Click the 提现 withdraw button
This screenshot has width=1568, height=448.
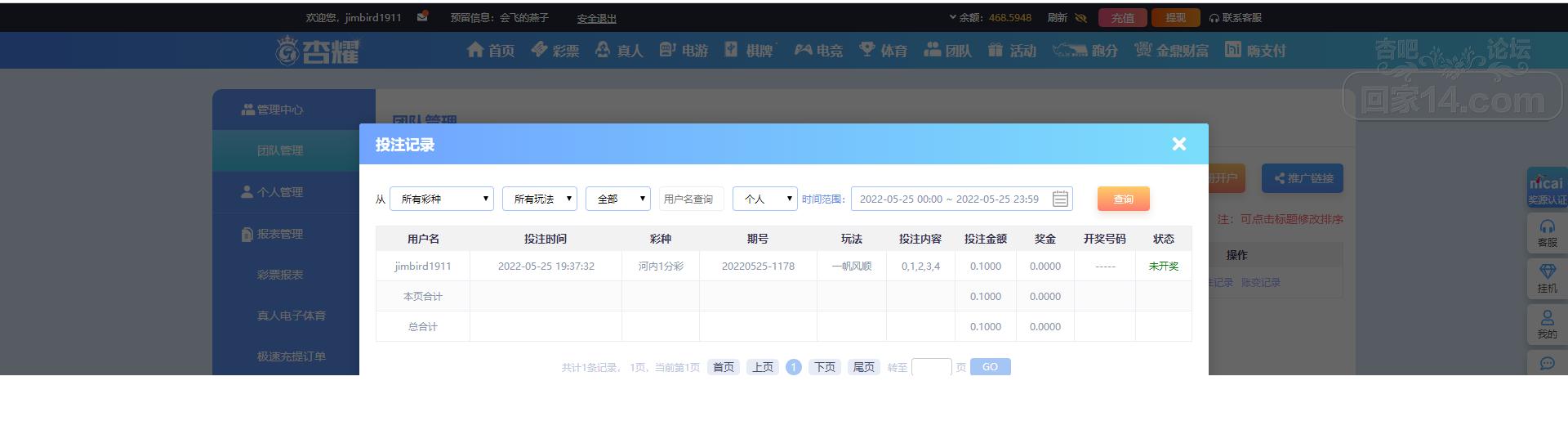tap(1175, 17)
